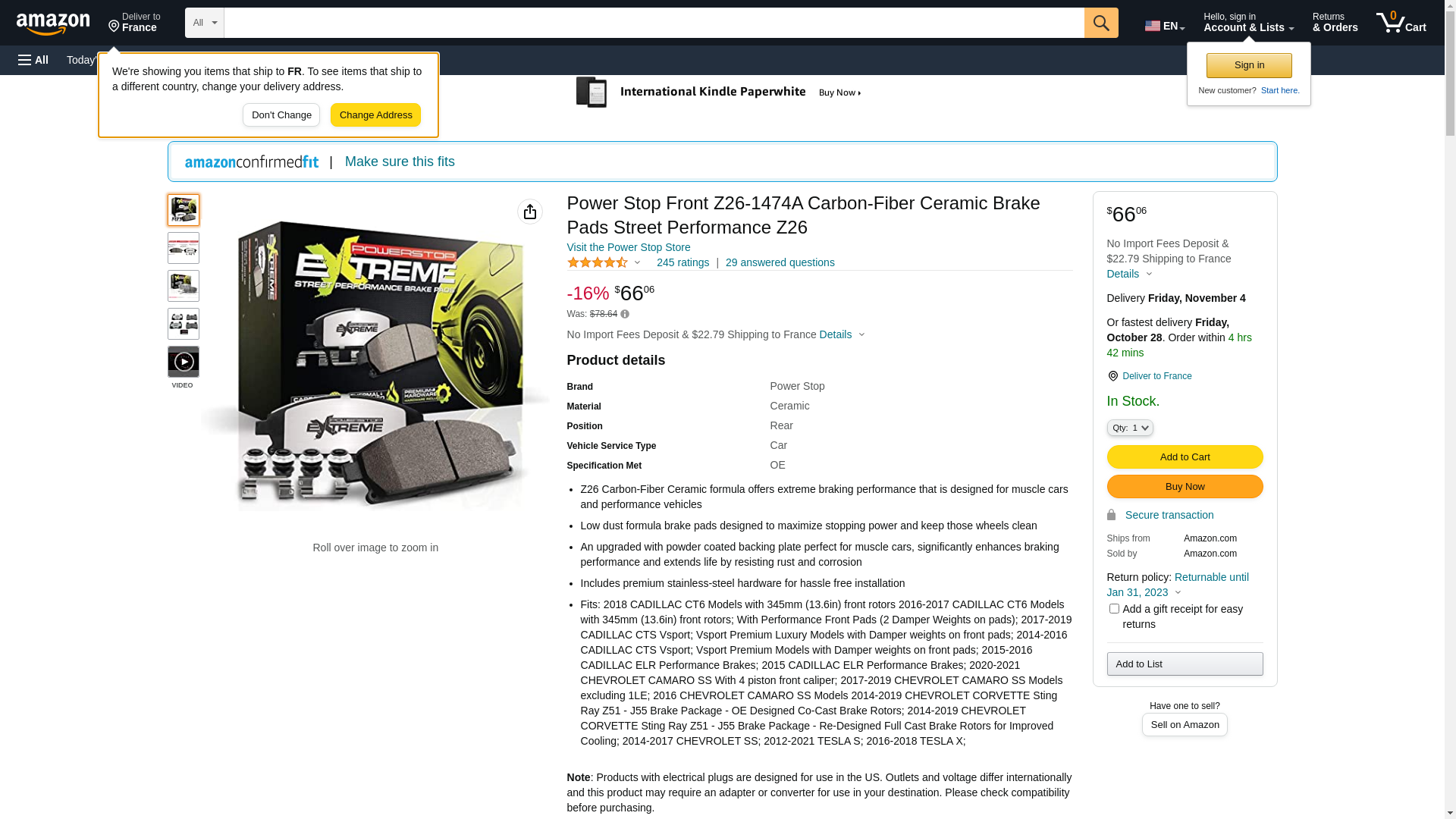Click the Amazon logo
Screen dimensions: 1456x819
pyautogui.click(x=53, y=24)
